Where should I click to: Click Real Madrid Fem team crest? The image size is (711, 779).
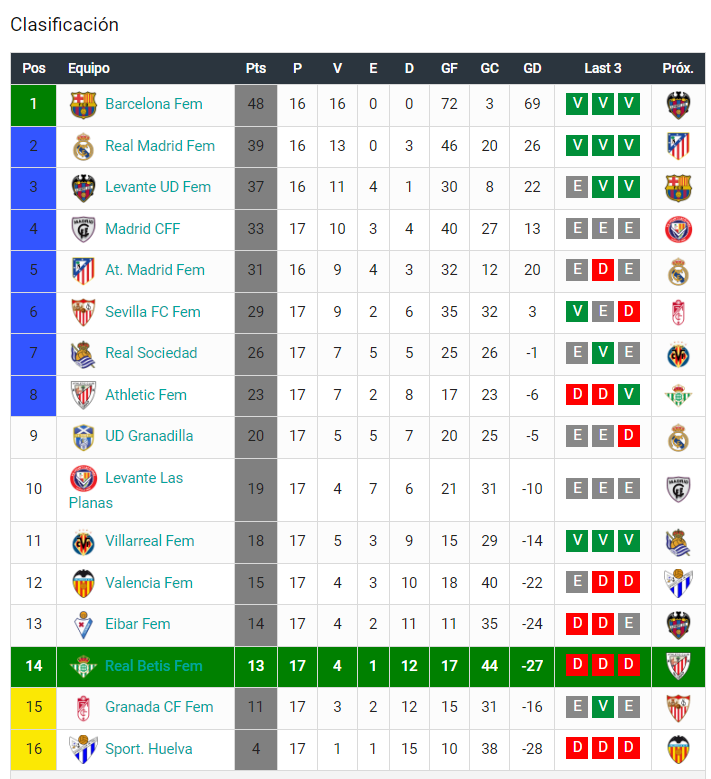83,147
